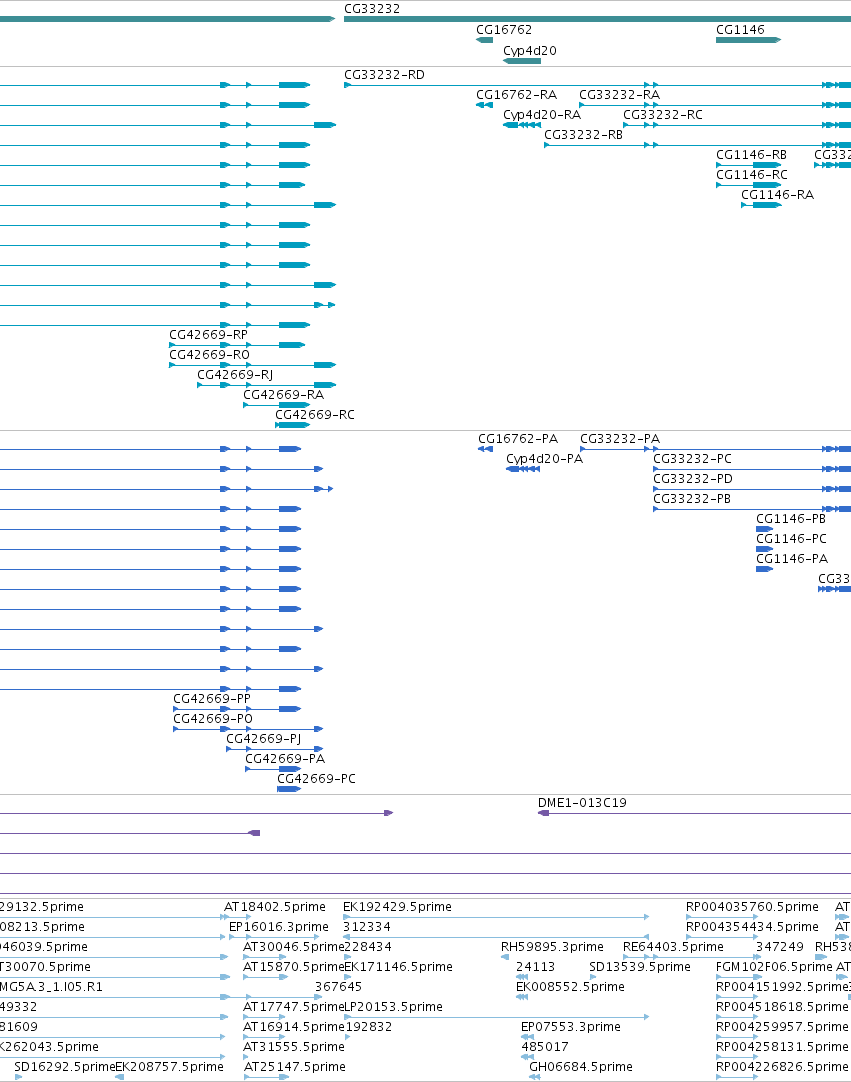Click EST SD16292.5prime
The width and height of the screenshot is (851, 1082).
pyautogui.click(x=64, y=1068)
